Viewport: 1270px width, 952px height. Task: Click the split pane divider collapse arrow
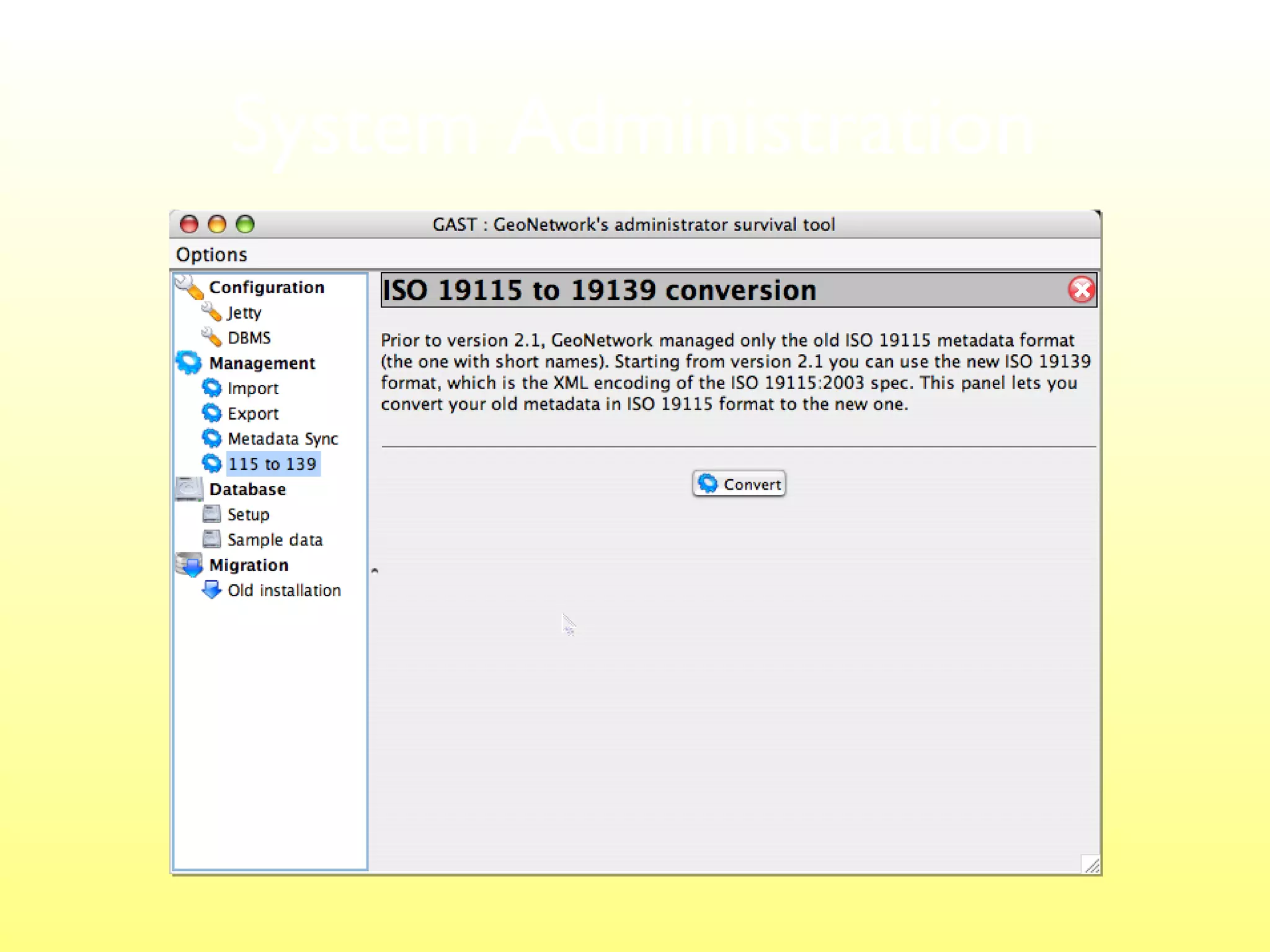[x=375, y=571]
